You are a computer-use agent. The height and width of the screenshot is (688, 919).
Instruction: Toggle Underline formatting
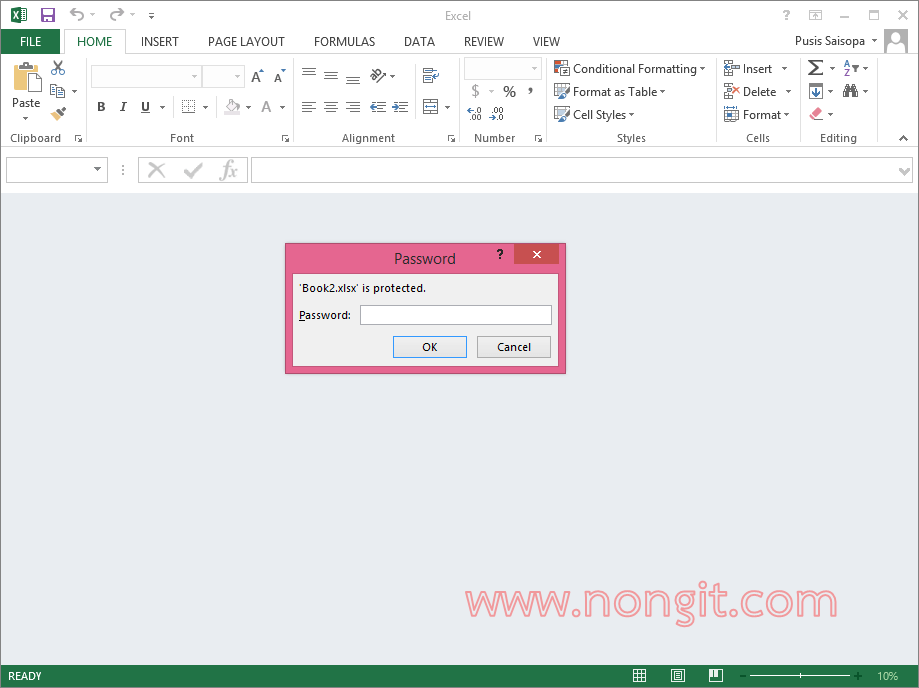tap(145, 107)
